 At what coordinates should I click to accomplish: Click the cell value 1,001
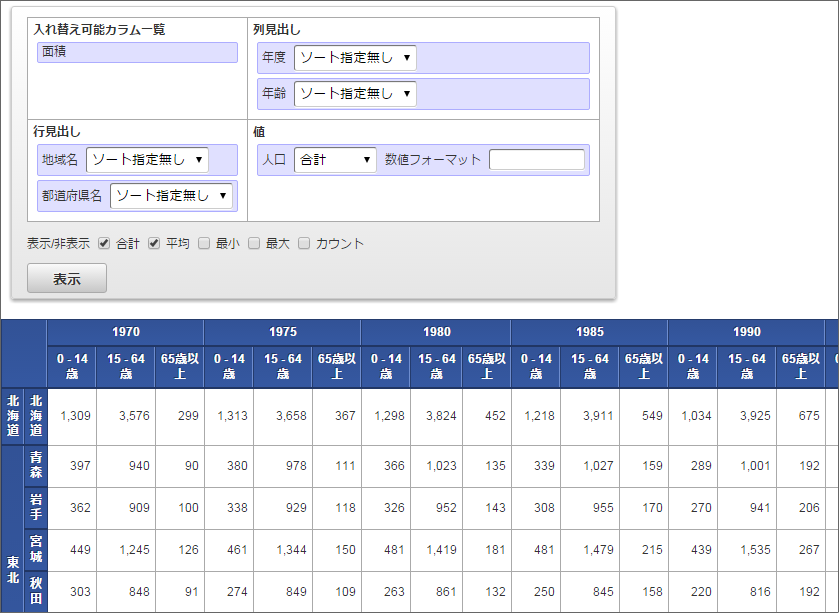point(755,466)
